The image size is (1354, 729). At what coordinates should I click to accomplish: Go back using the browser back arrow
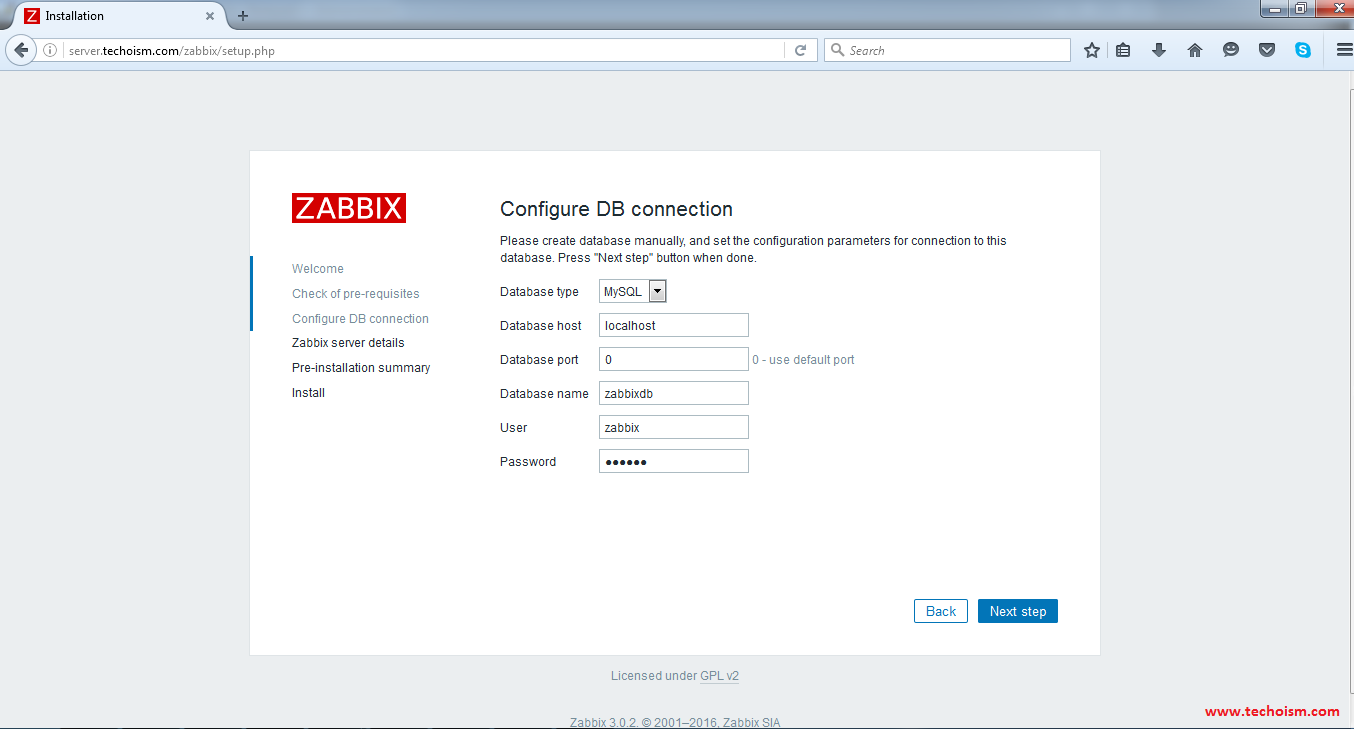click(21, 50)
